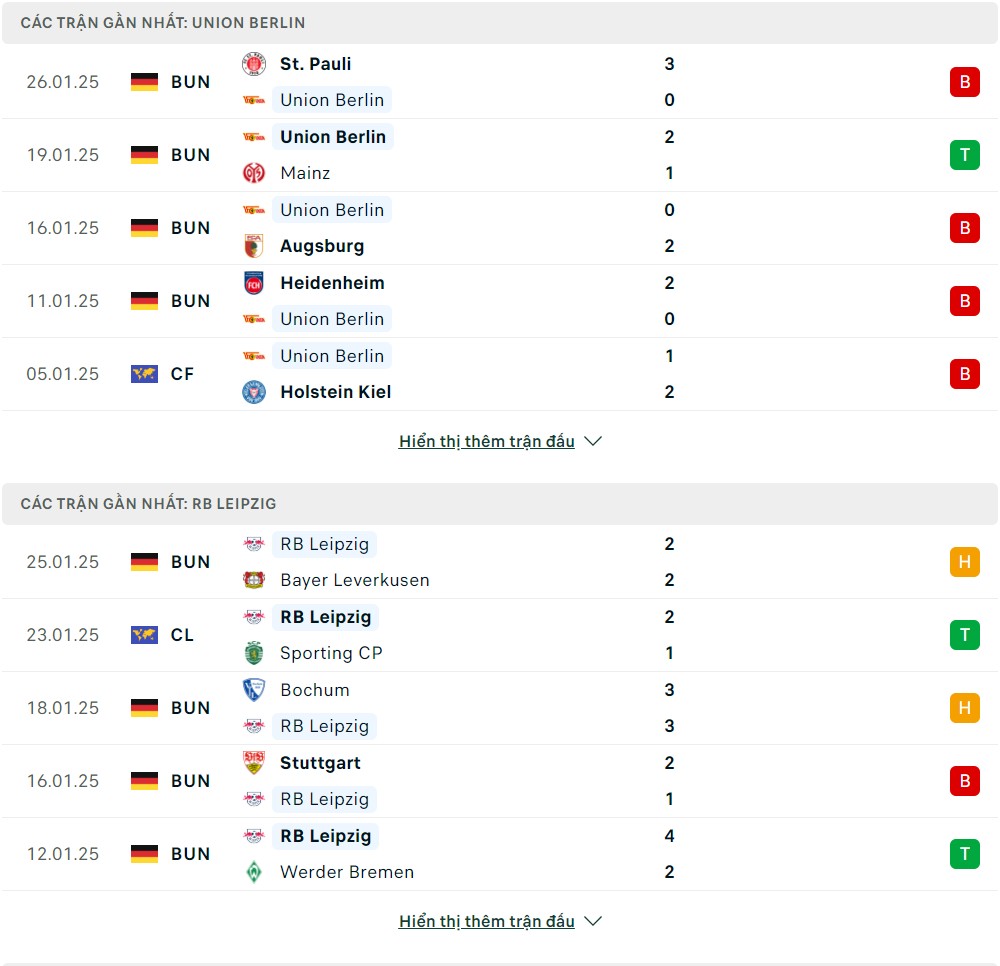Click the Union Berlin team name on 26.01.25

[x=332, y=100]
